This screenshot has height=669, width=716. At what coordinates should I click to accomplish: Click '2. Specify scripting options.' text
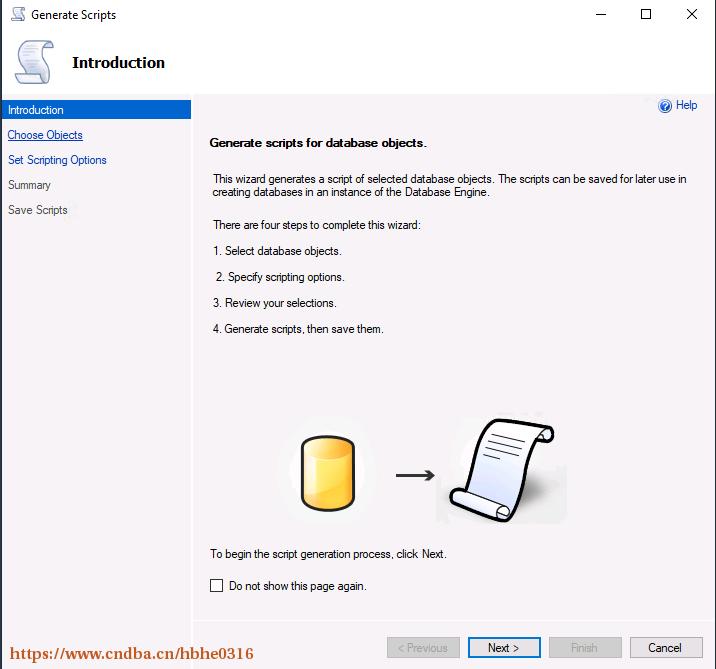click(280, 277)
